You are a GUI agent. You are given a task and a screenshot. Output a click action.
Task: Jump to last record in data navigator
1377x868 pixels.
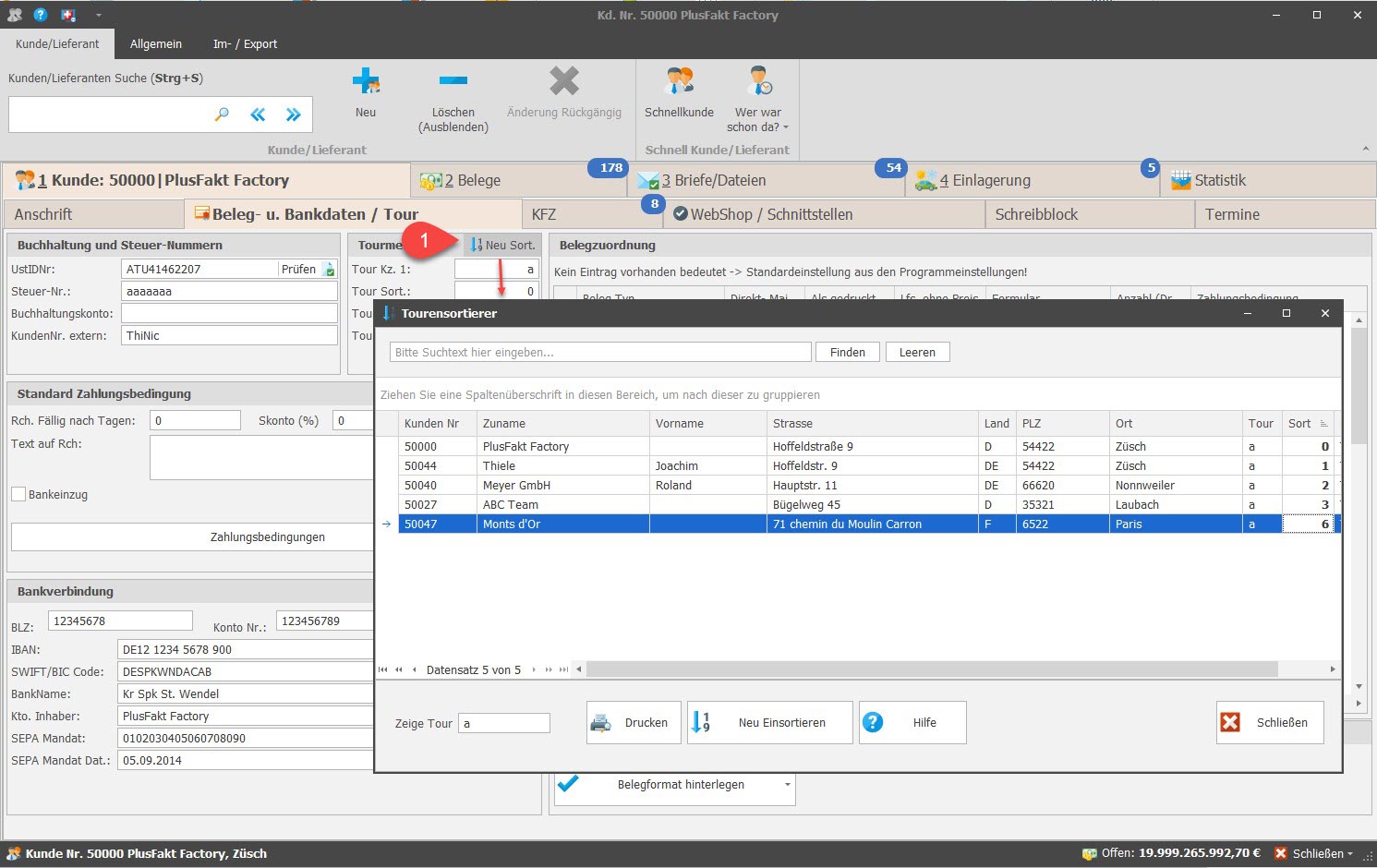tap(563, 669)
